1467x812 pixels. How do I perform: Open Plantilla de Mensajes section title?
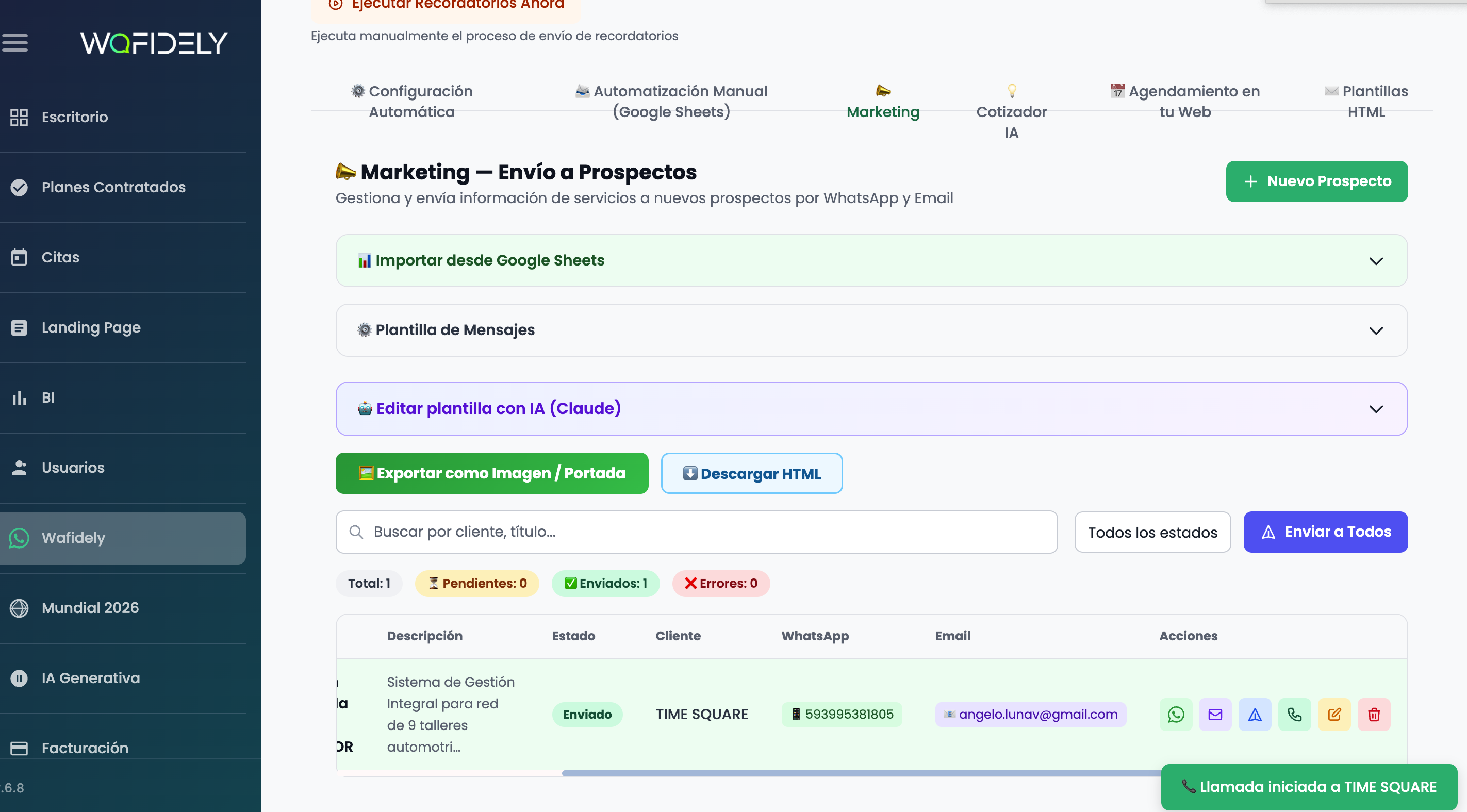tap(446, 329)
